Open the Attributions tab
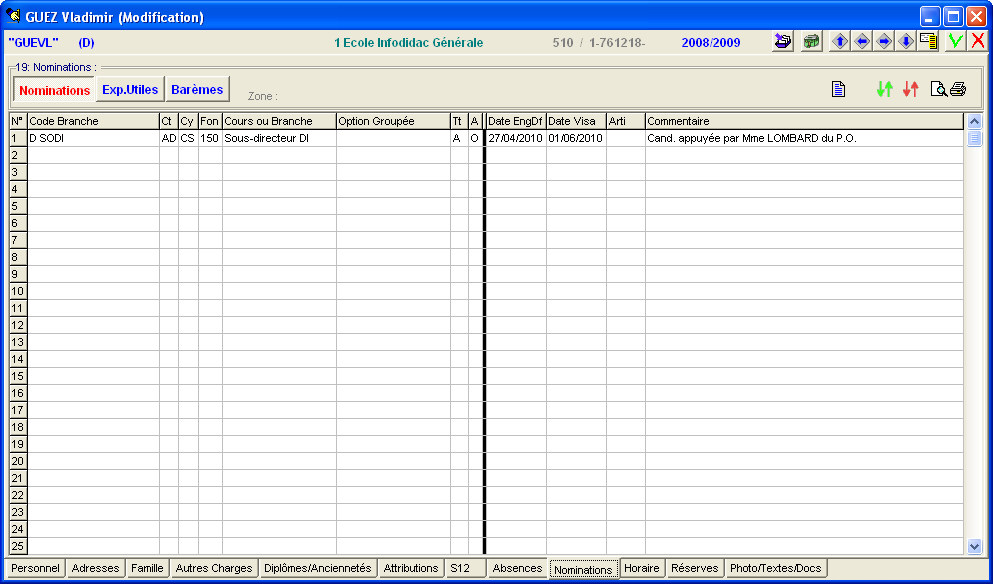Viewport: 993px width, 584px height. [x=411, y=568]
